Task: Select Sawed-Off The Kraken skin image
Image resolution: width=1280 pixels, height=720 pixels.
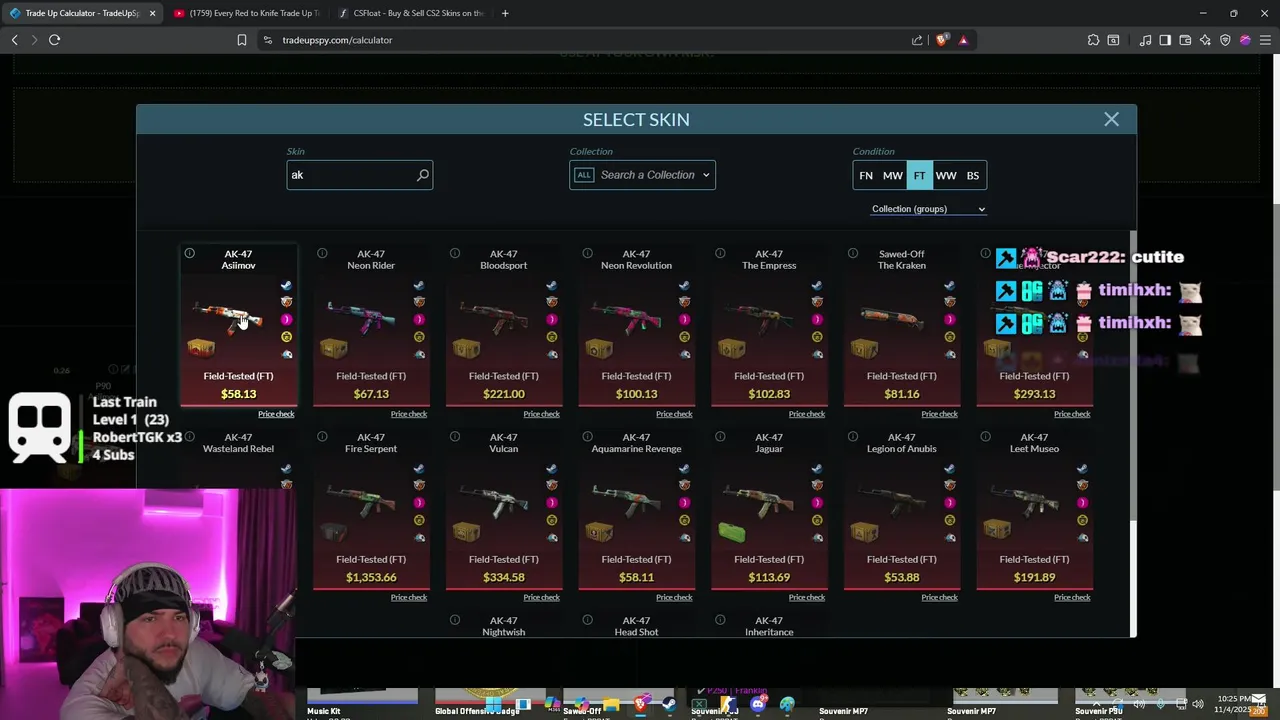Action: 892,317
